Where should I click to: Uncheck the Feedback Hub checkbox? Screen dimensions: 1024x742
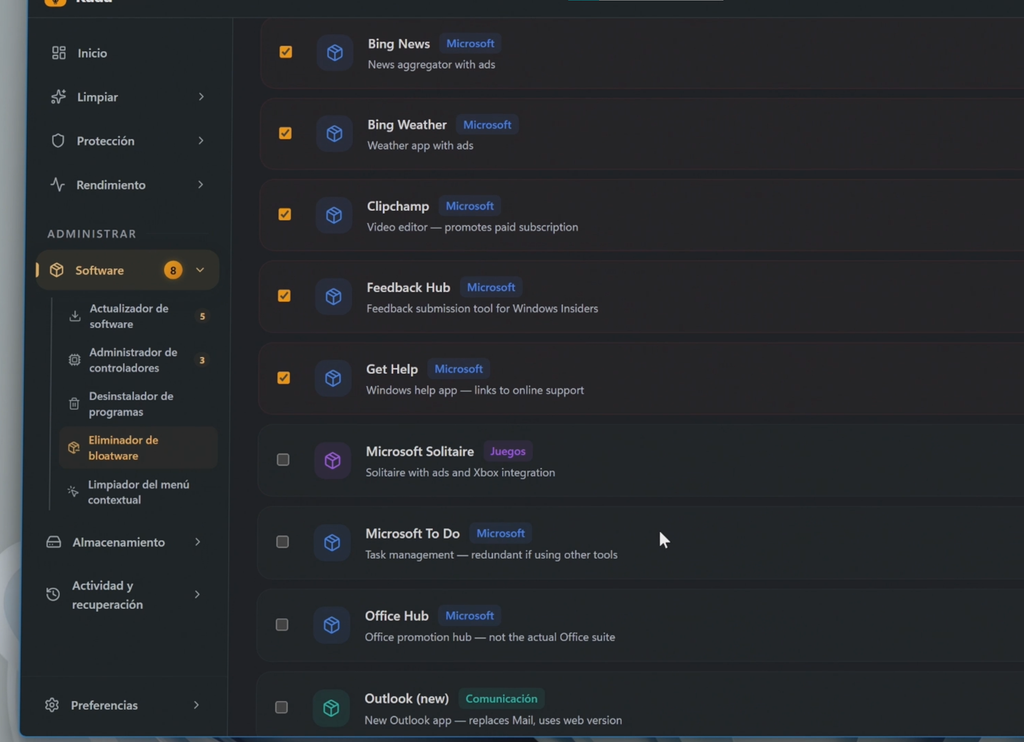coord(284,296)
